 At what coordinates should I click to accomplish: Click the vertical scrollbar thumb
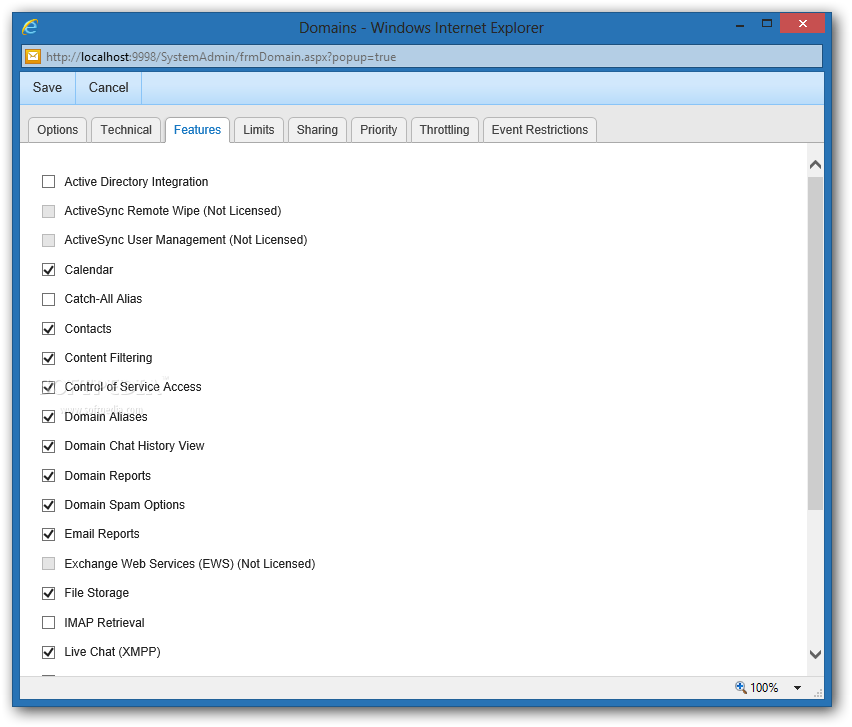click(815, 343)
